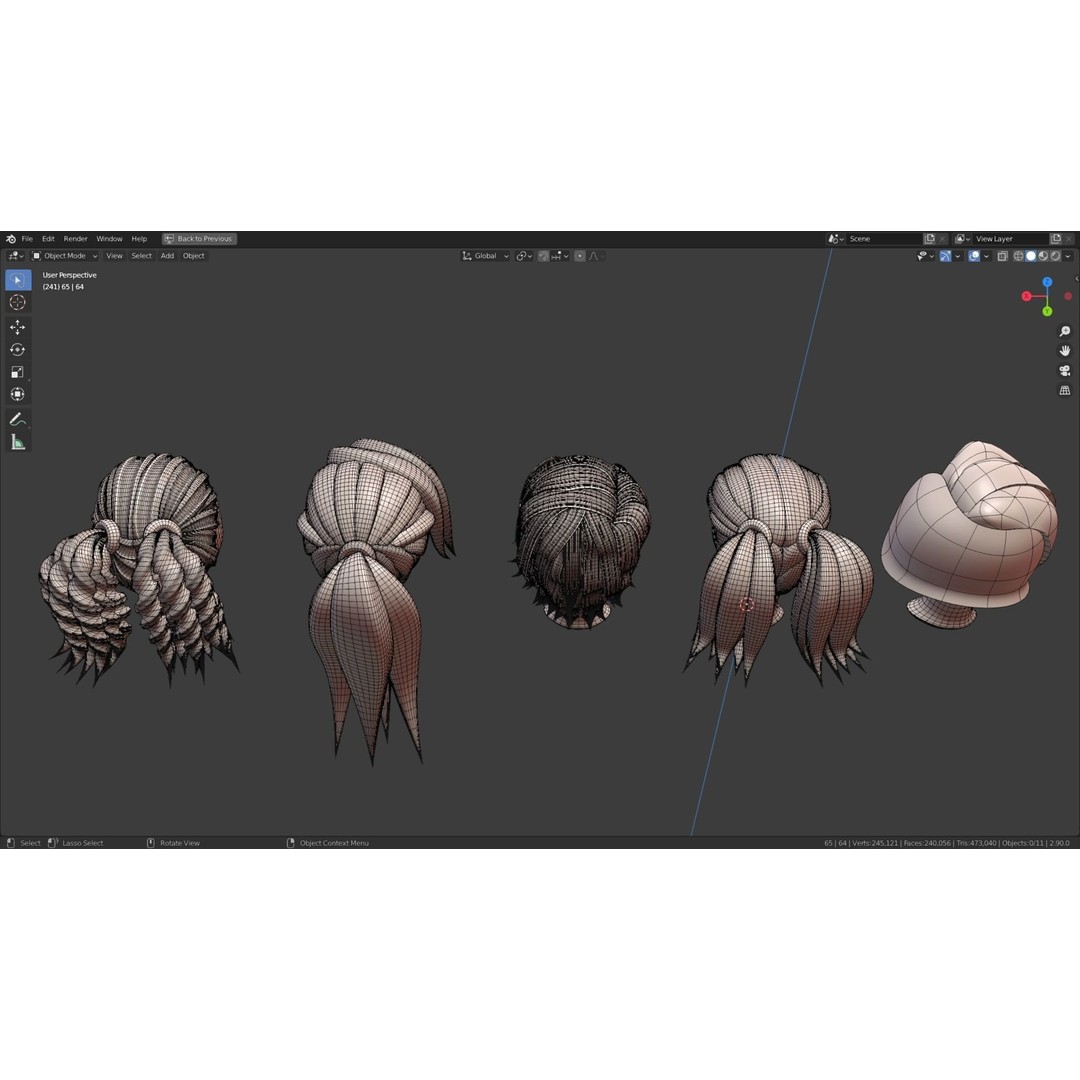Open the Render menu
The width and height of the screenshot is (1080, 1080).
(x=76, y=239)
